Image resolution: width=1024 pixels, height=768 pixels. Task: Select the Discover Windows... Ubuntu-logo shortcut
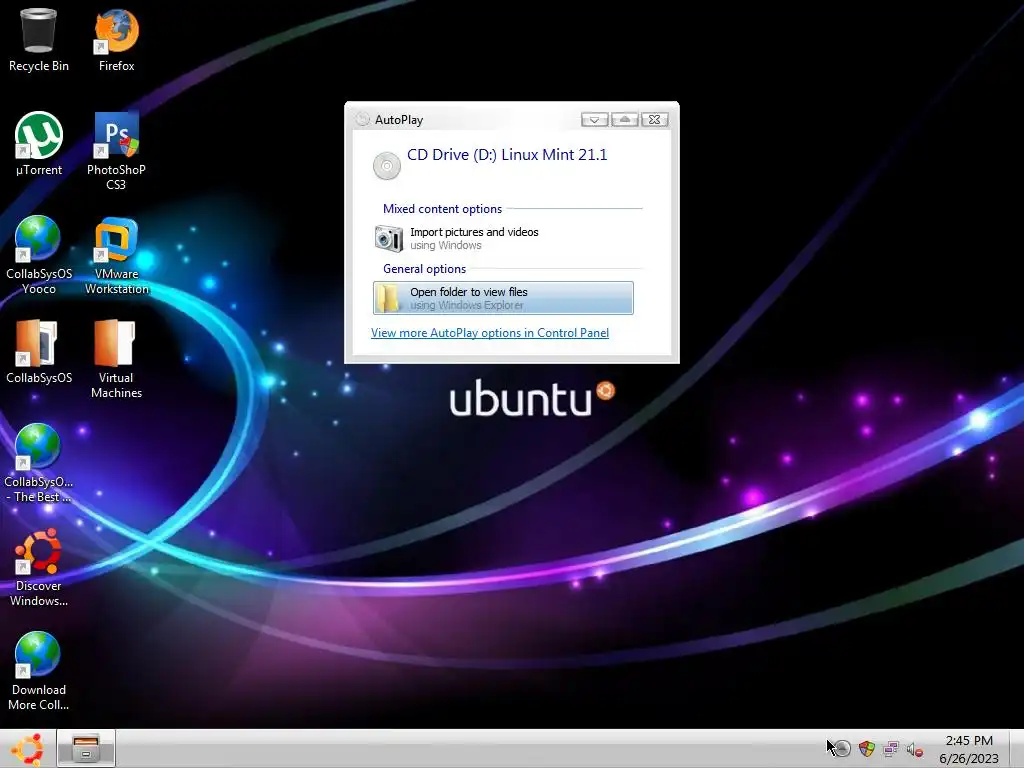point(39,567)
